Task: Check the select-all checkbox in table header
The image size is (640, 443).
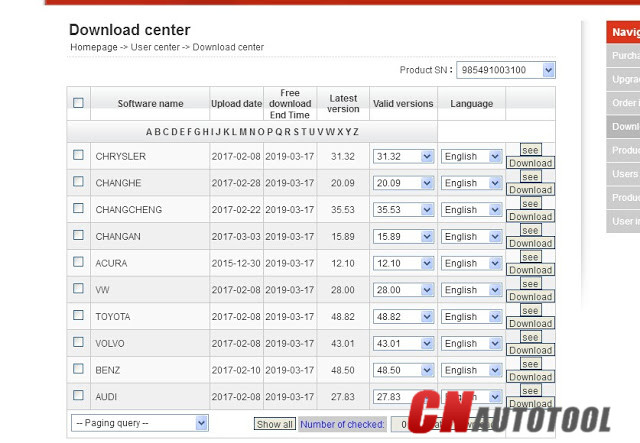Action: click(78, 102)
